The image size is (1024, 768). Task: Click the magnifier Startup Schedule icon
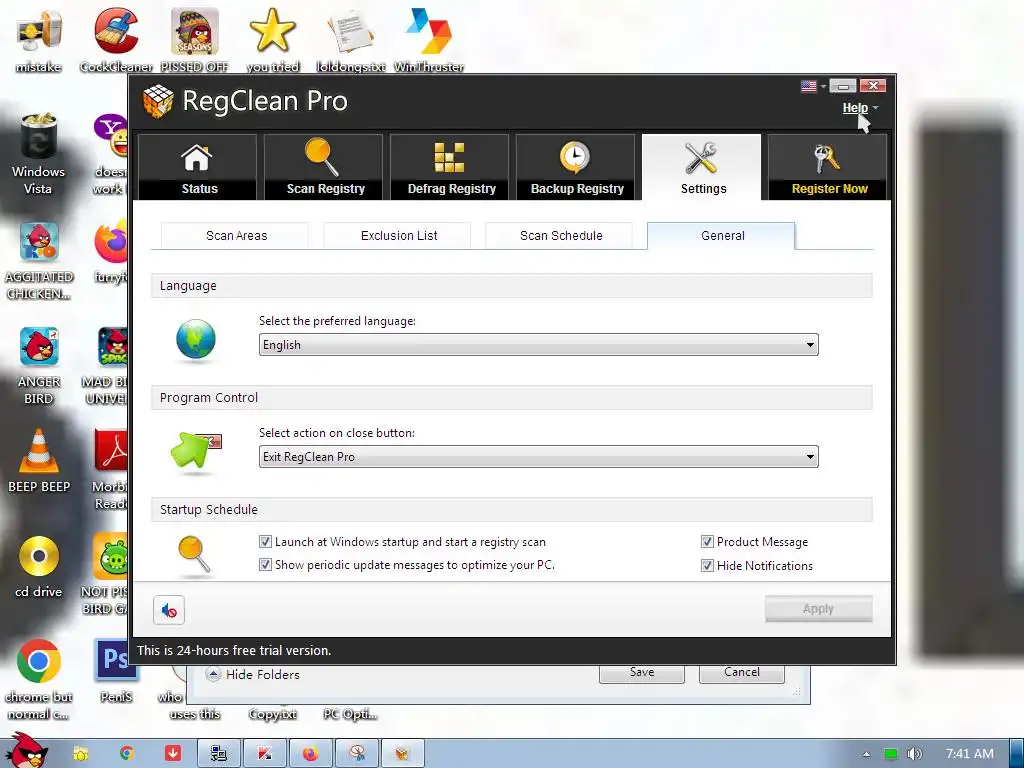(x=194, y=556)
